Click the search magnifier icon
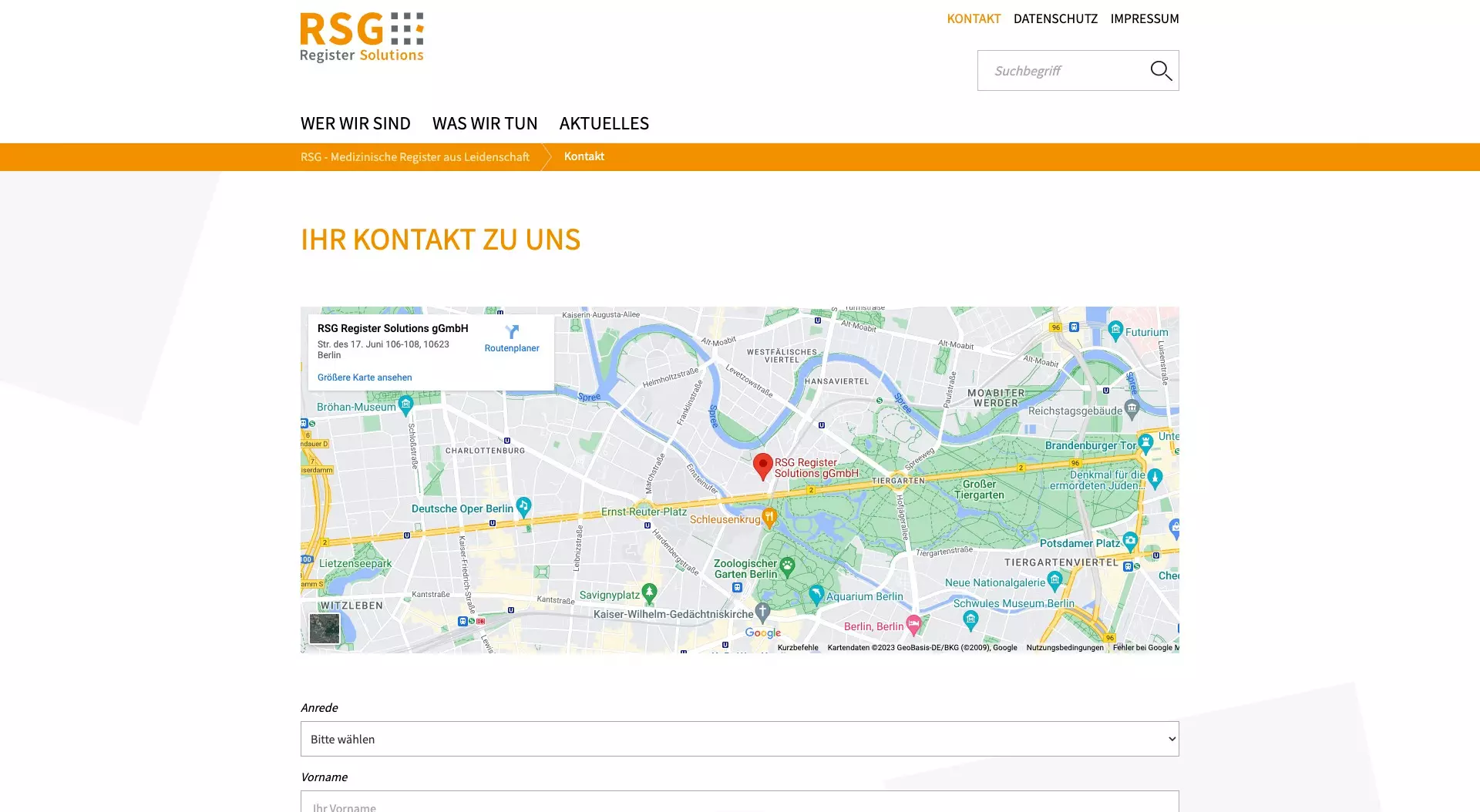The height and width of the screenshot is (812, 1480). pyautogui.click(x=1161, y=71)
